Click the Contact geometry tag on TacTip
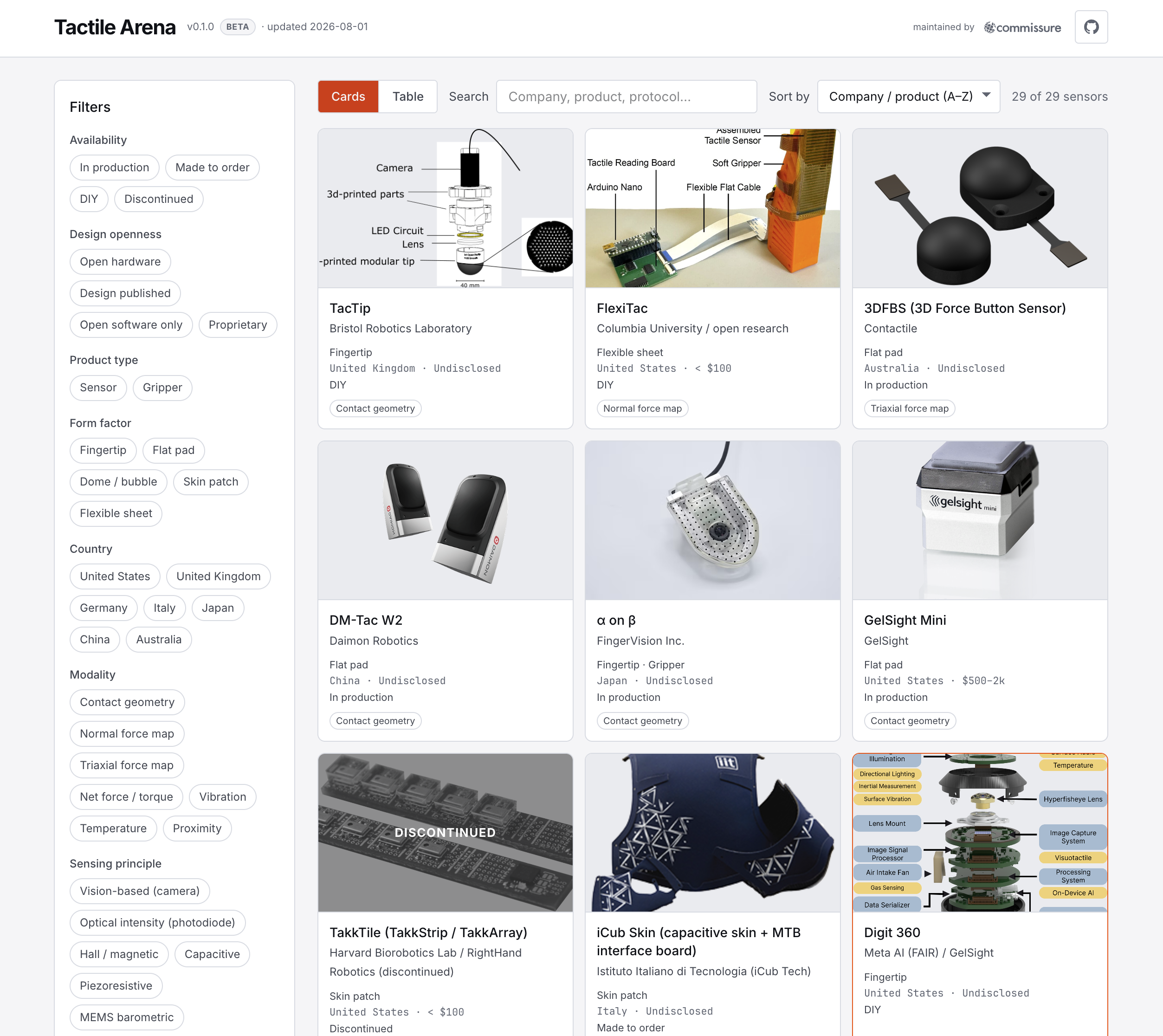1163x1036 pixels. tap(375, 409)
